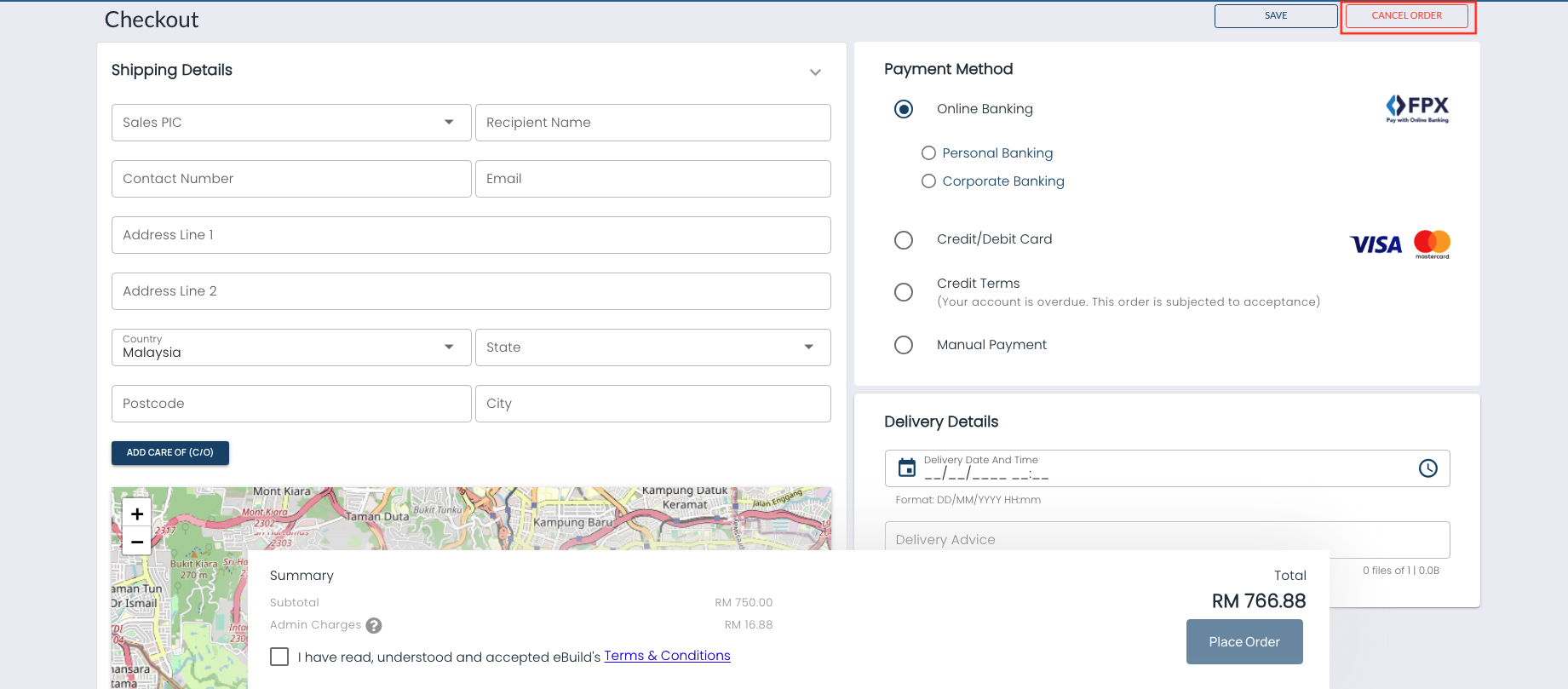Open the delivery date calendar icon
The width and height of the screenshot is (1568, 689).
point(907,468)
